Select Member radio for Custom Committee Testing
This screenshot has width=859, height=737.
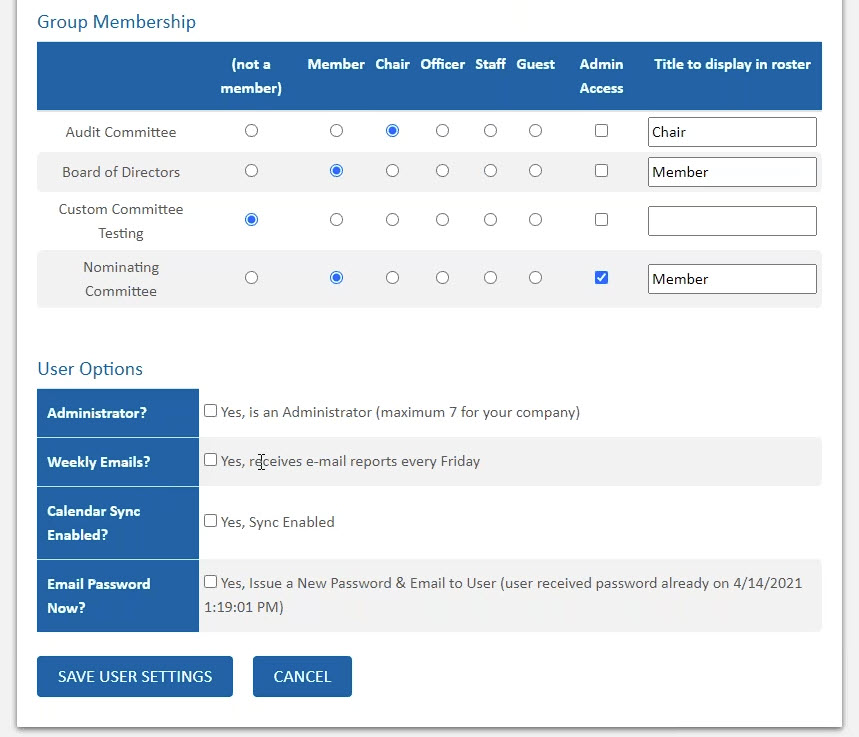click(x=336, y=220)
